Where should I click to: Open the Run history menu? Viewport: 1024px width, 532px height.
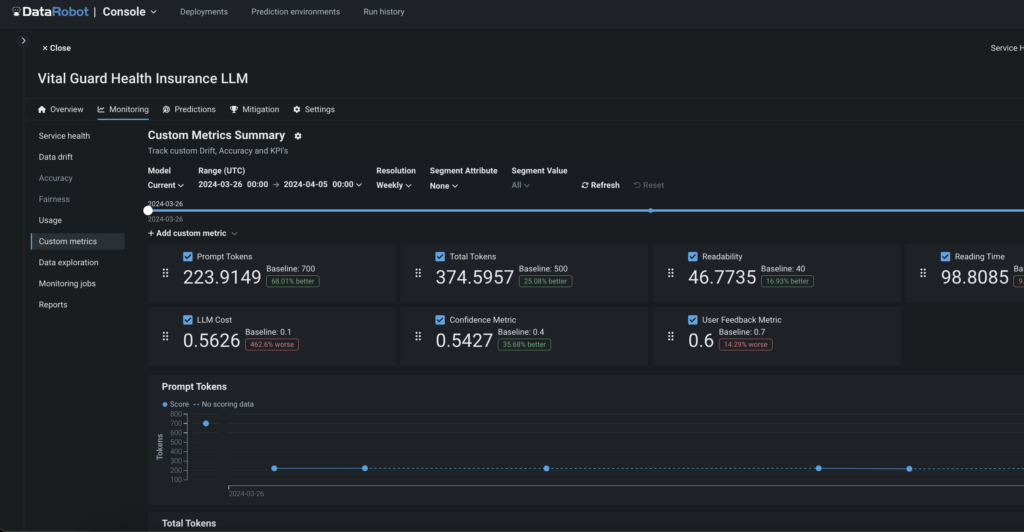(x=384, y=12)
